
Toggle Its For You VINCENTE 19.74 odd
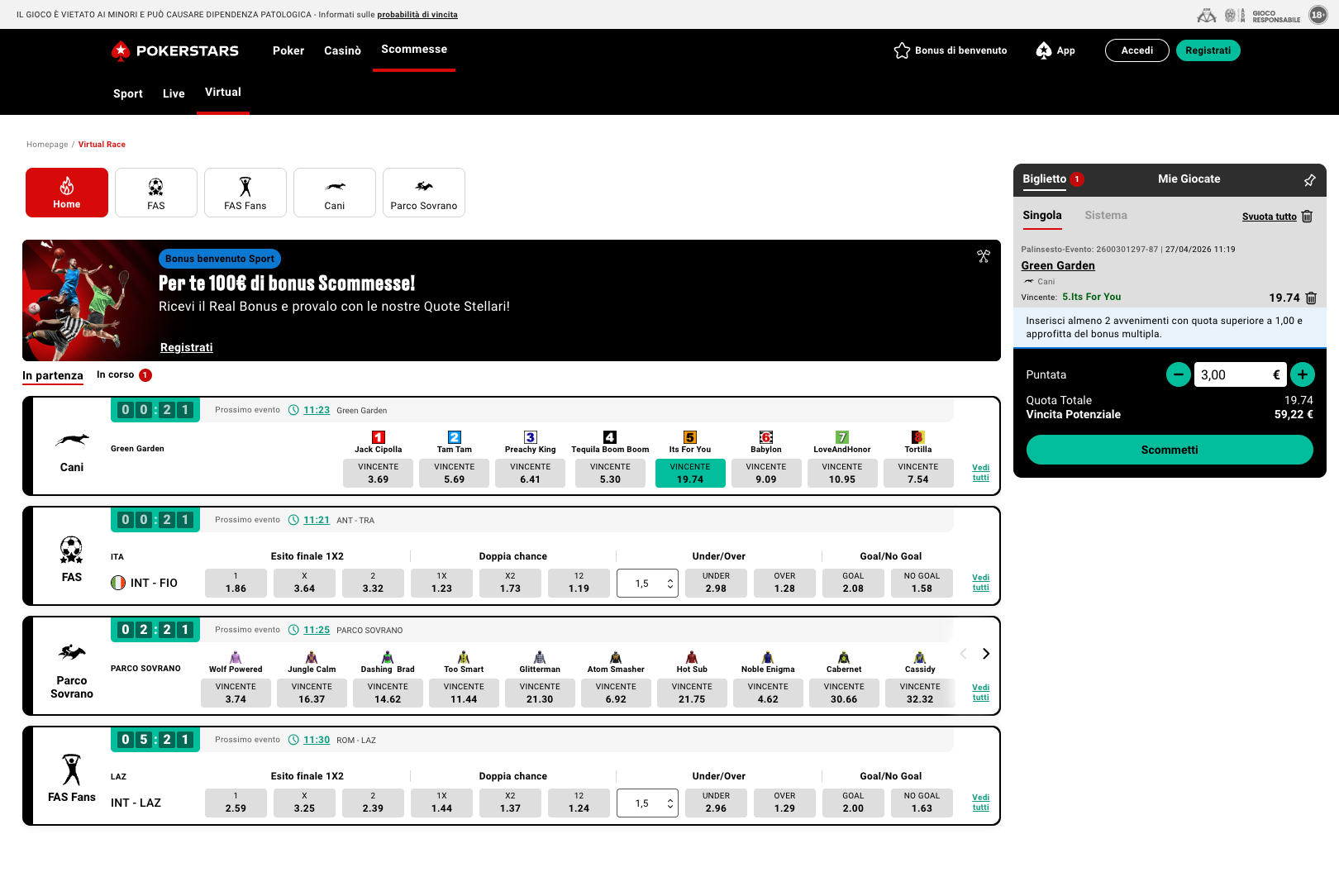690,473
